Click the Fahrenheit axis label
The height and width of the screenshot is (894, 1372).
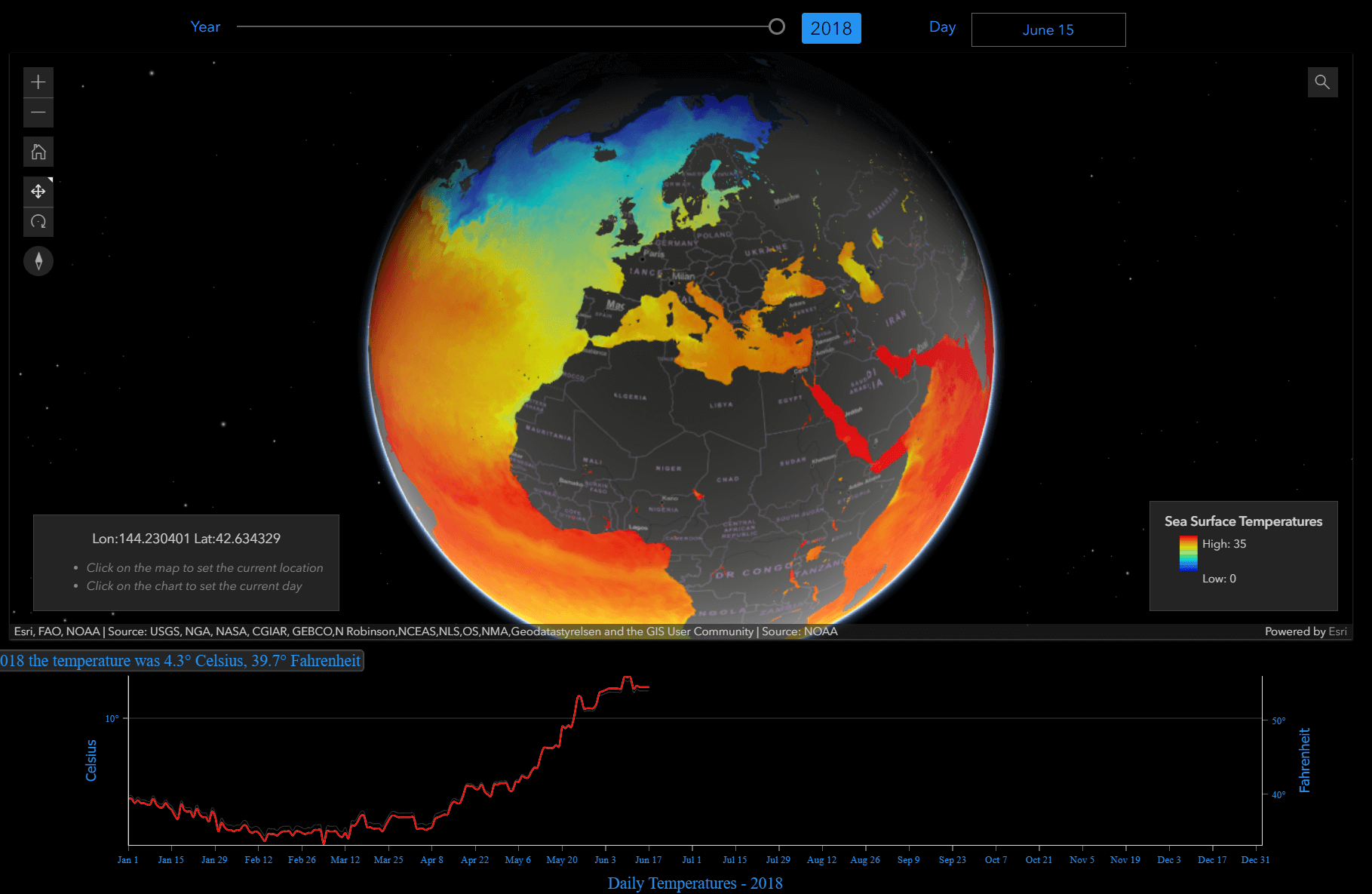(x=1305, y=760)
